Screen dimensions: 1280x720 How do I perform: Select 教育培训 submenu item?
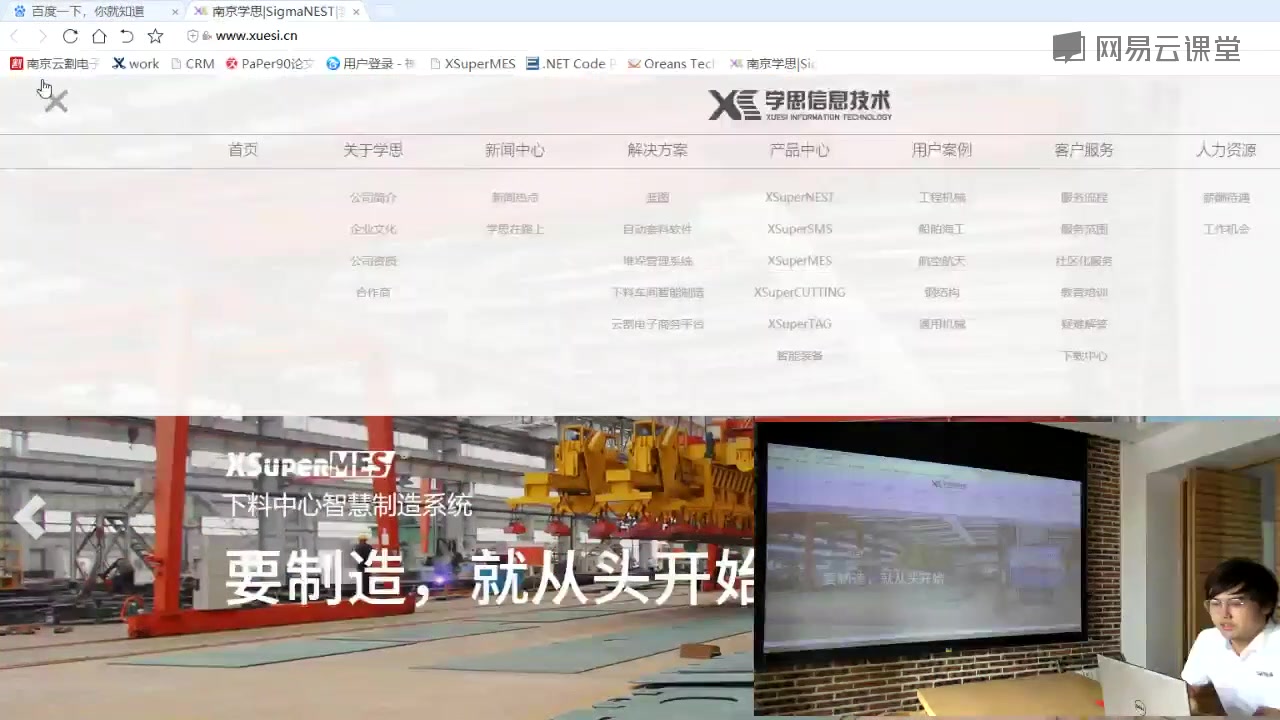pyautogui.click(x=1084, y=293)
